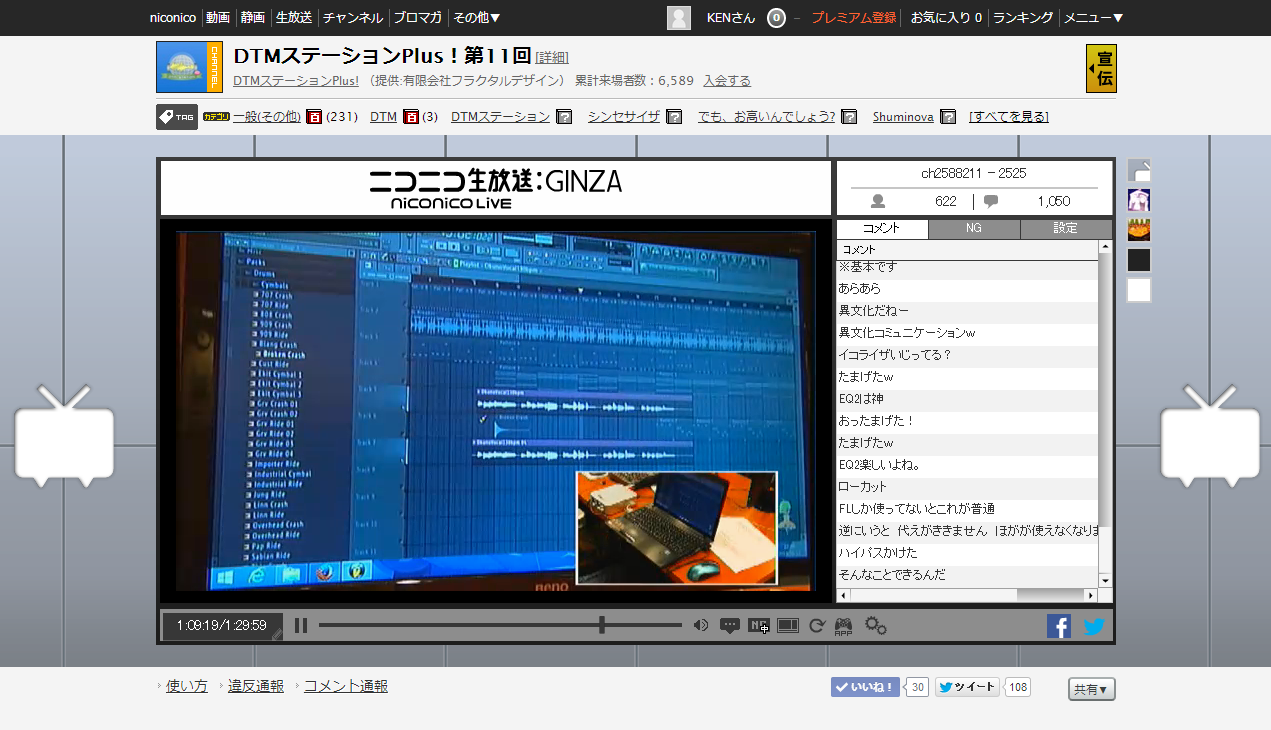Mute the player volume speaker icon

tap(701, 626)
